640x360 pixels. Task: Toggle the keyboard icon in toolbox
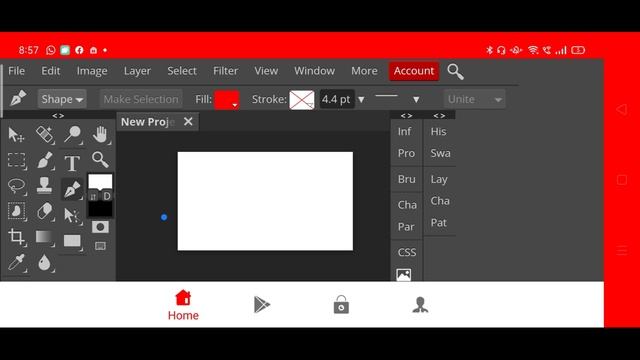point(100,246)
